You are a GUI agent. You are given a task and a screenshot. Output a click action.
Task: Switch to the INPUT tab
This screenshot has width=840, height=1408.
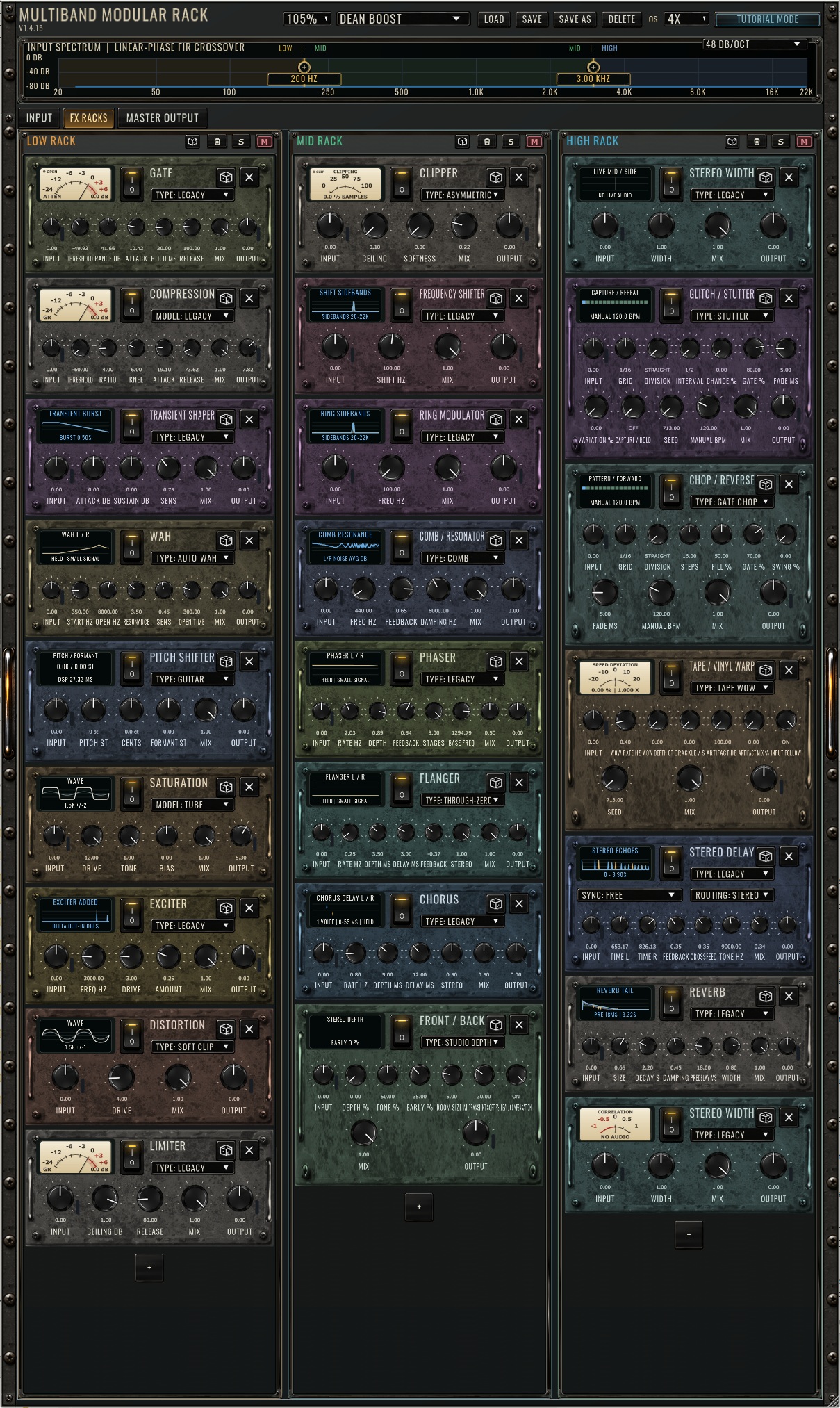click(40, 118)
